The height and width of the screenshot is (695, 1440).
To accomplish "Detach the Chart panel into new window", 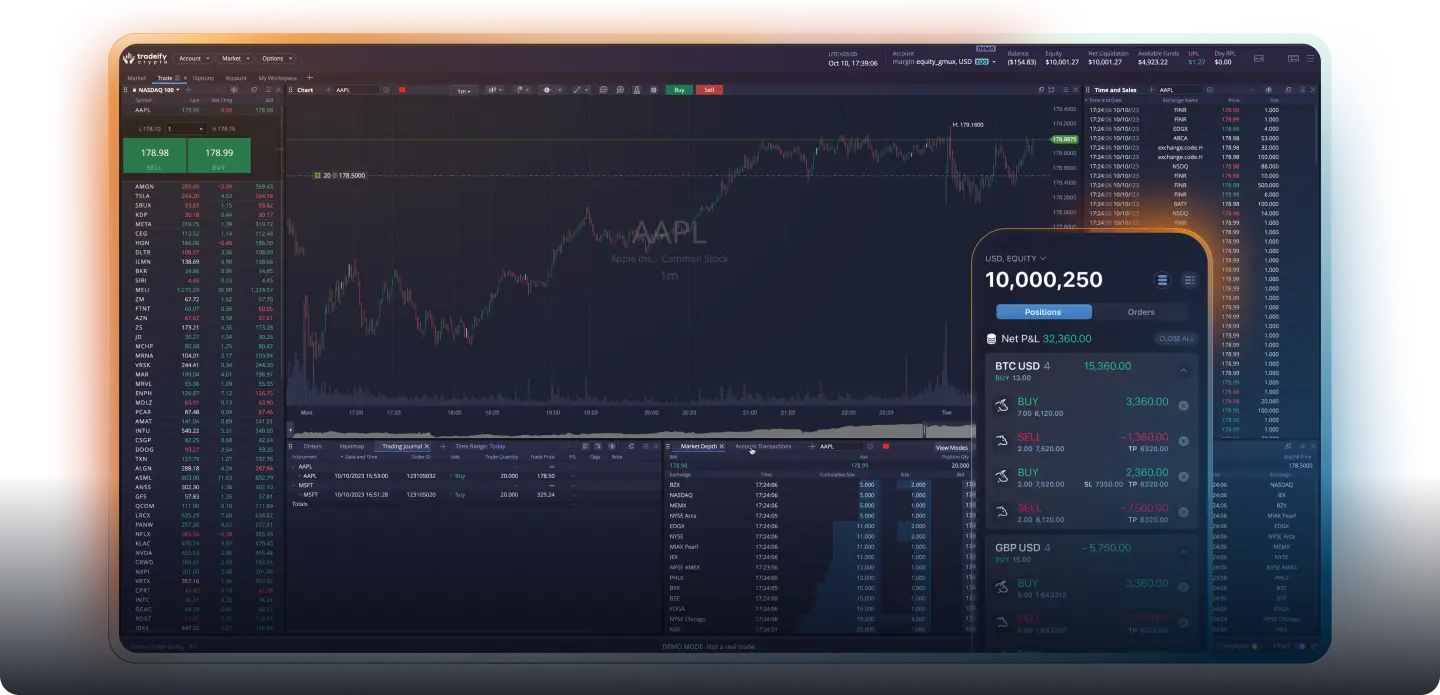I will click(x=1041, y=90).
